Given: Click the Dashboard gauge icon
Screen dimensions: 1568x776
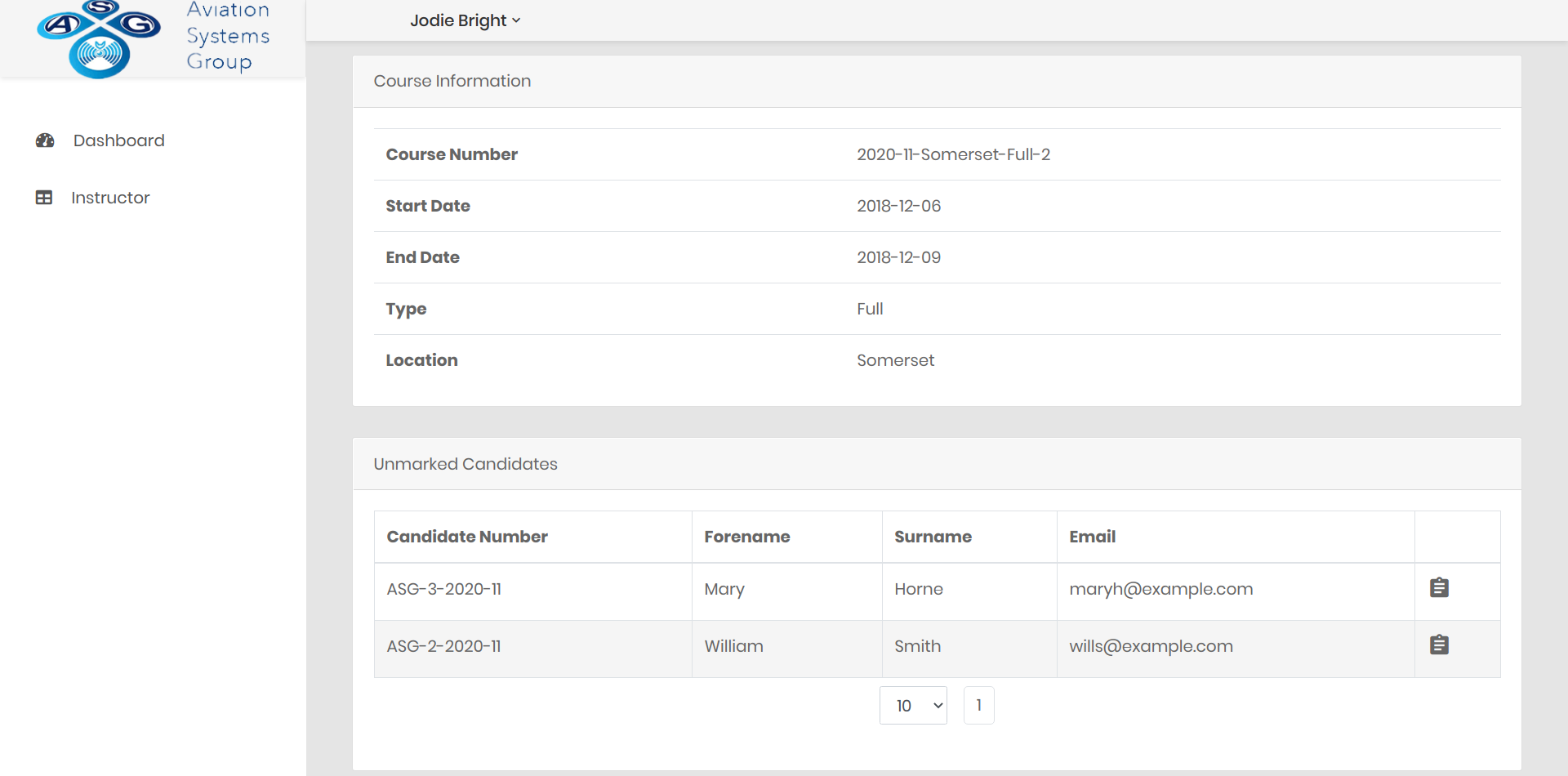Looking at the screenshot, I should coord(45,140).
